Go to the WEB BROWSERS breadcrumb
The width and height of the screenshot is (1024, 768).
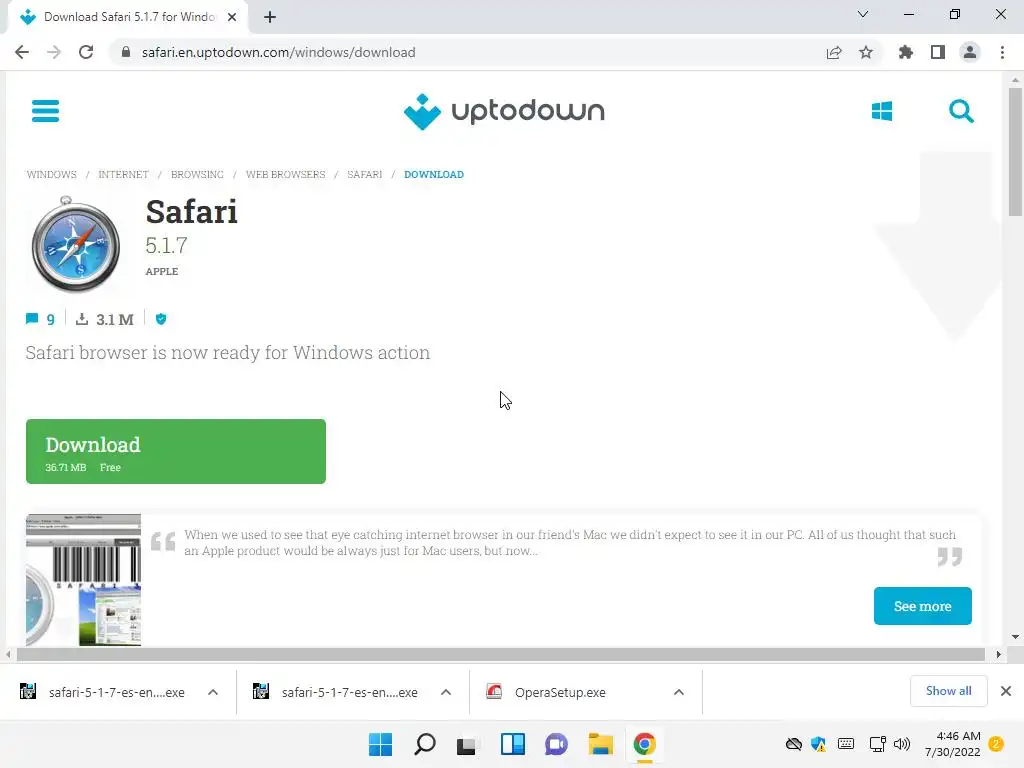[285, 174]
